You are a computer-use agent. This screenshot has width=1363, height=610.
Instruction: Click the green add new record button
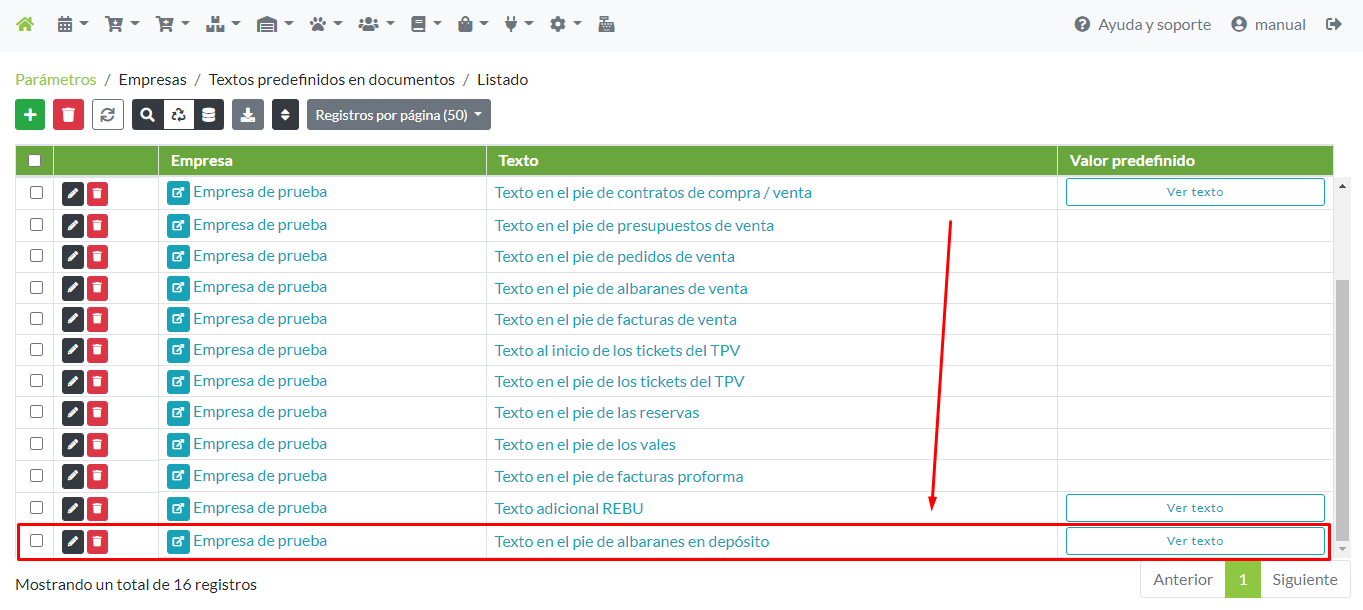[x=30, y=115]
